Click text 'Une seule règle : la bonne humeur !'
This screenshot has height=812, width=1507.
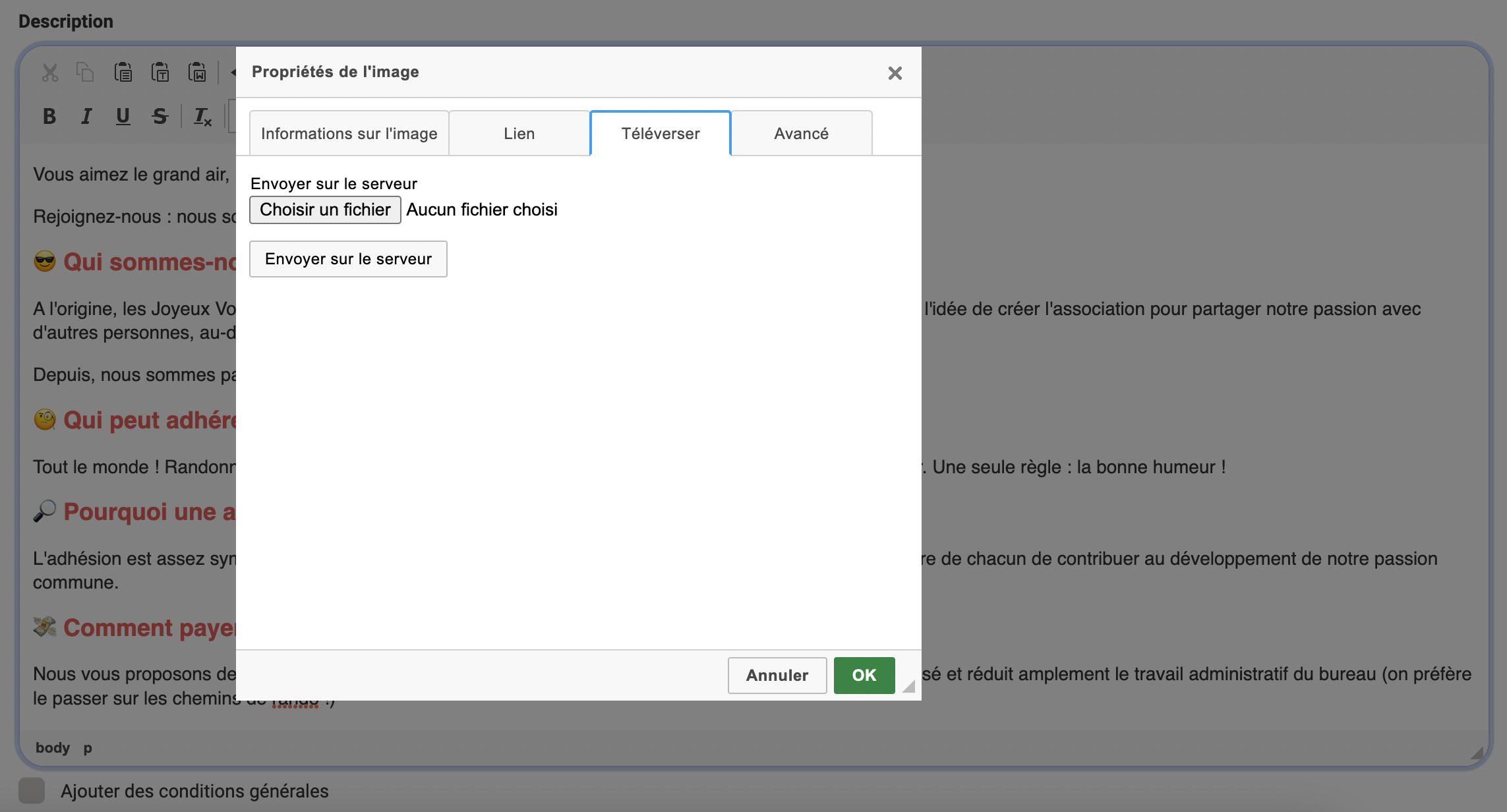tap(1079, 467)
